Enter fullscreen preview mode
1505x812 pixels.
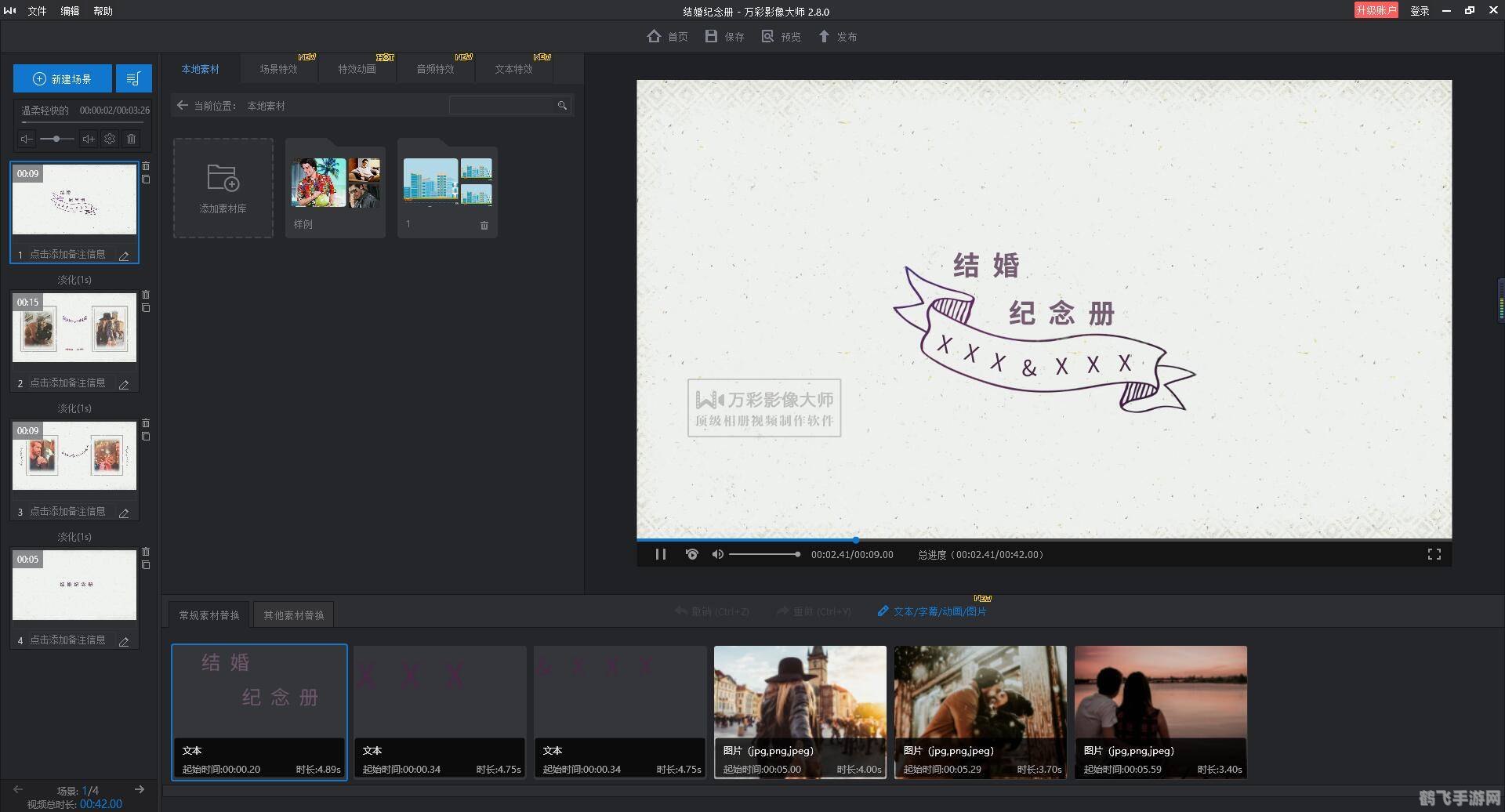point(1434,554)
